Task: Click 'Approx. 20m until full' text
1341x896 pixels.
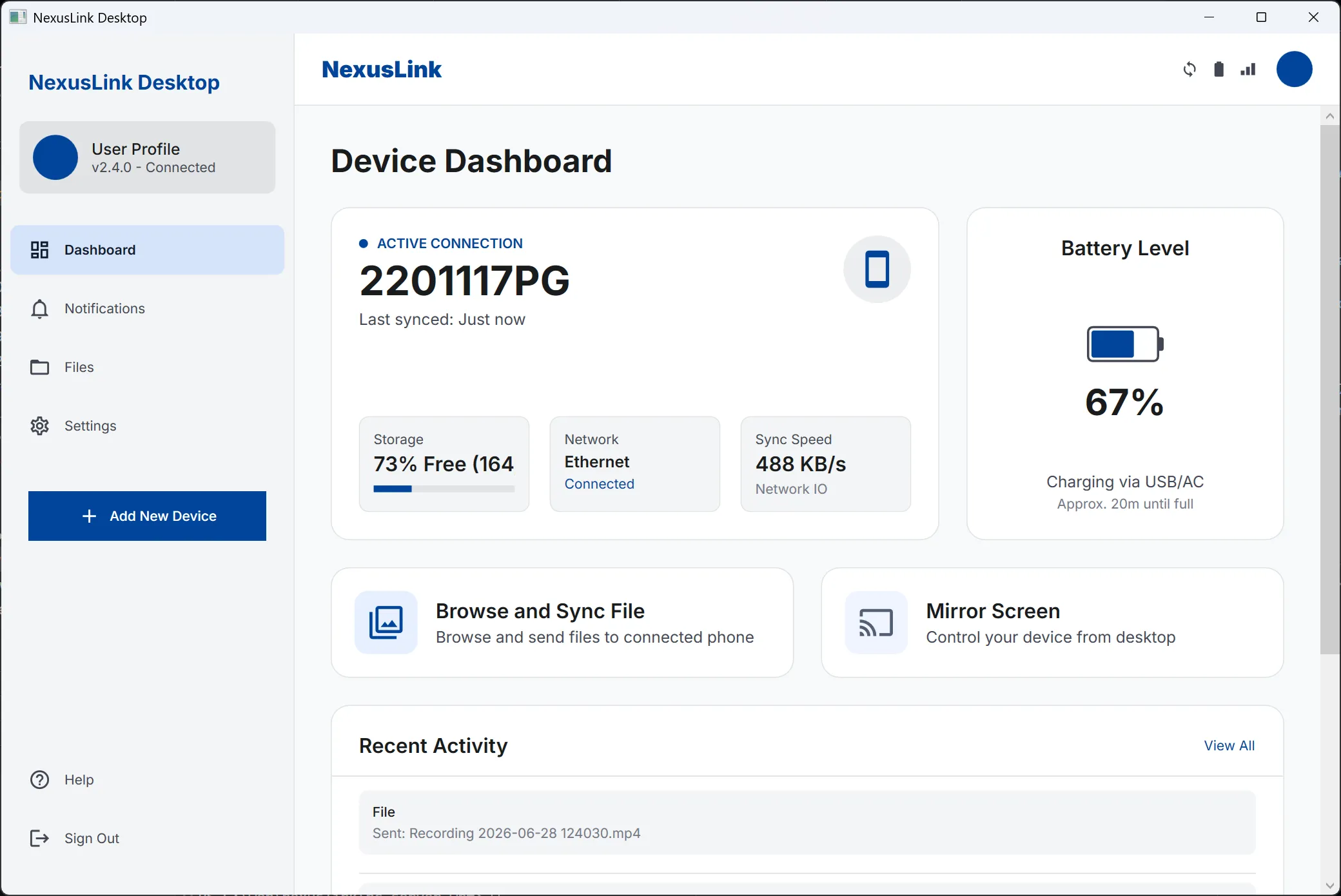Action: (1125, 504)
